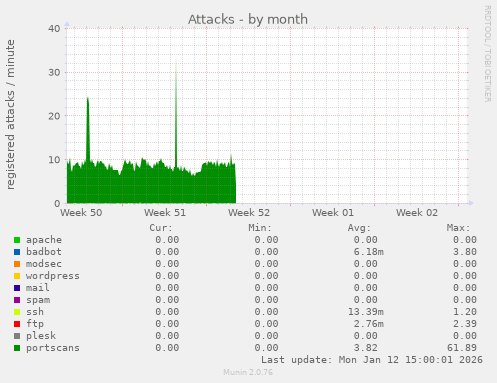Click the 'spam' legend label
497x383 pixels.
point(38,300)
